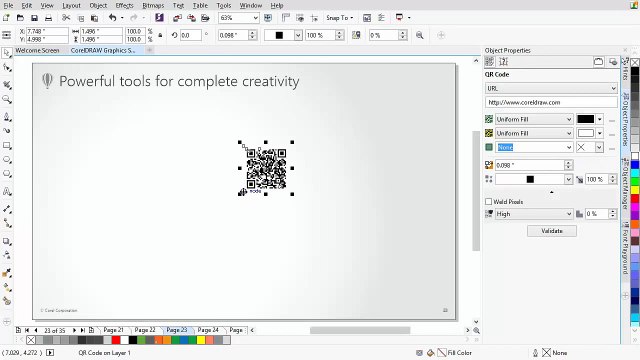This screenshot has height=360, width=640.
Task: Open Page 24 tab
Action: [208, 330]
